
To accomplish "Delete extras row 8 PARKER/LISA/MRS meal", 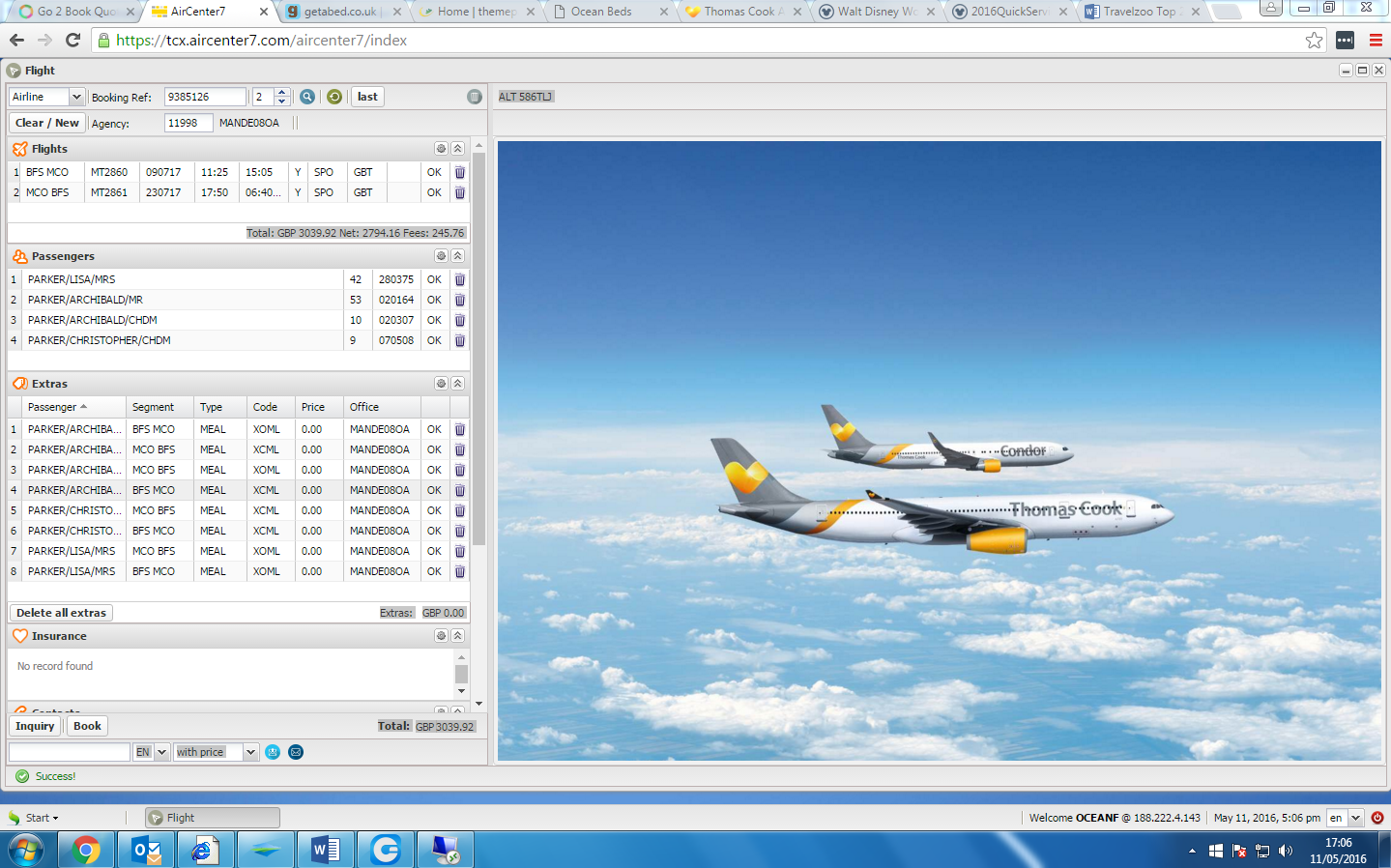I will pos(460,571).
